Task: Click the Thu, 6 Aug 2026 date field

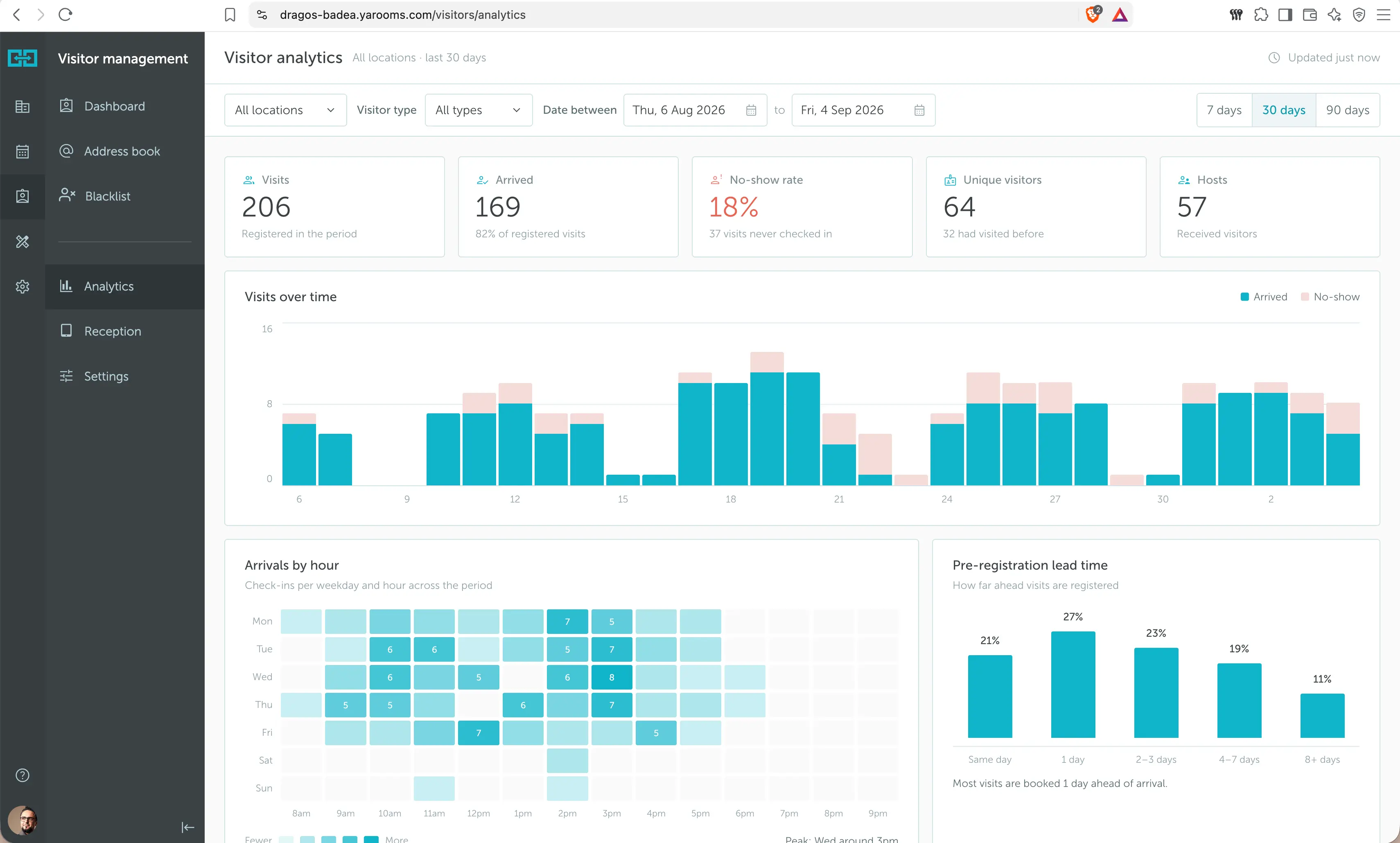Action: pos(695,110)
